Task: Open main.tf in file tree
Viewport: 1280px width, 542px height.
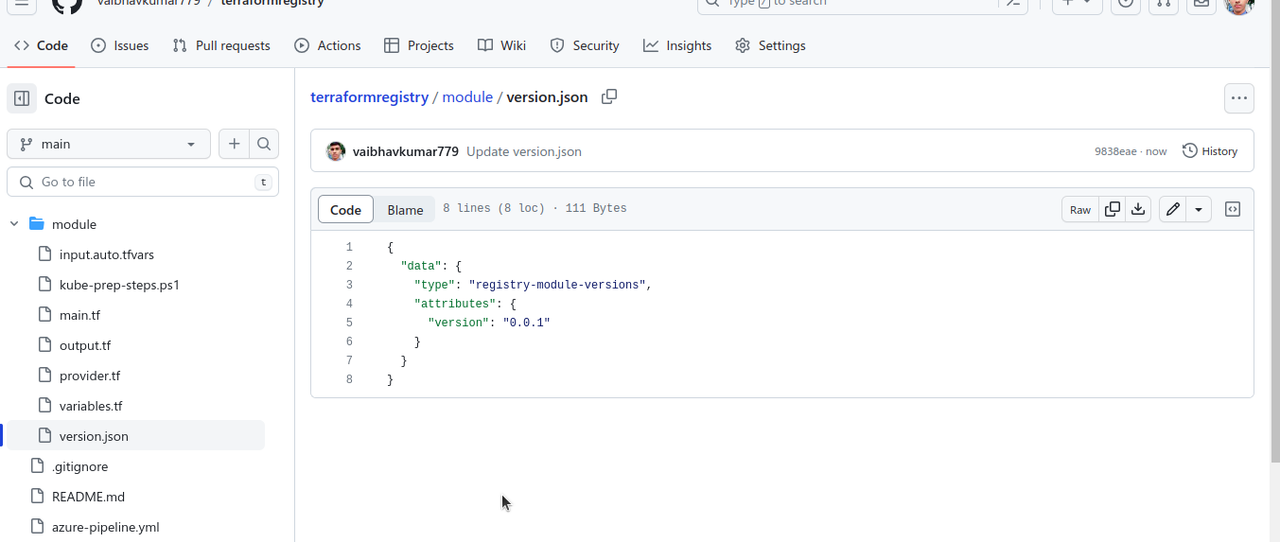Action: [79, 315]
